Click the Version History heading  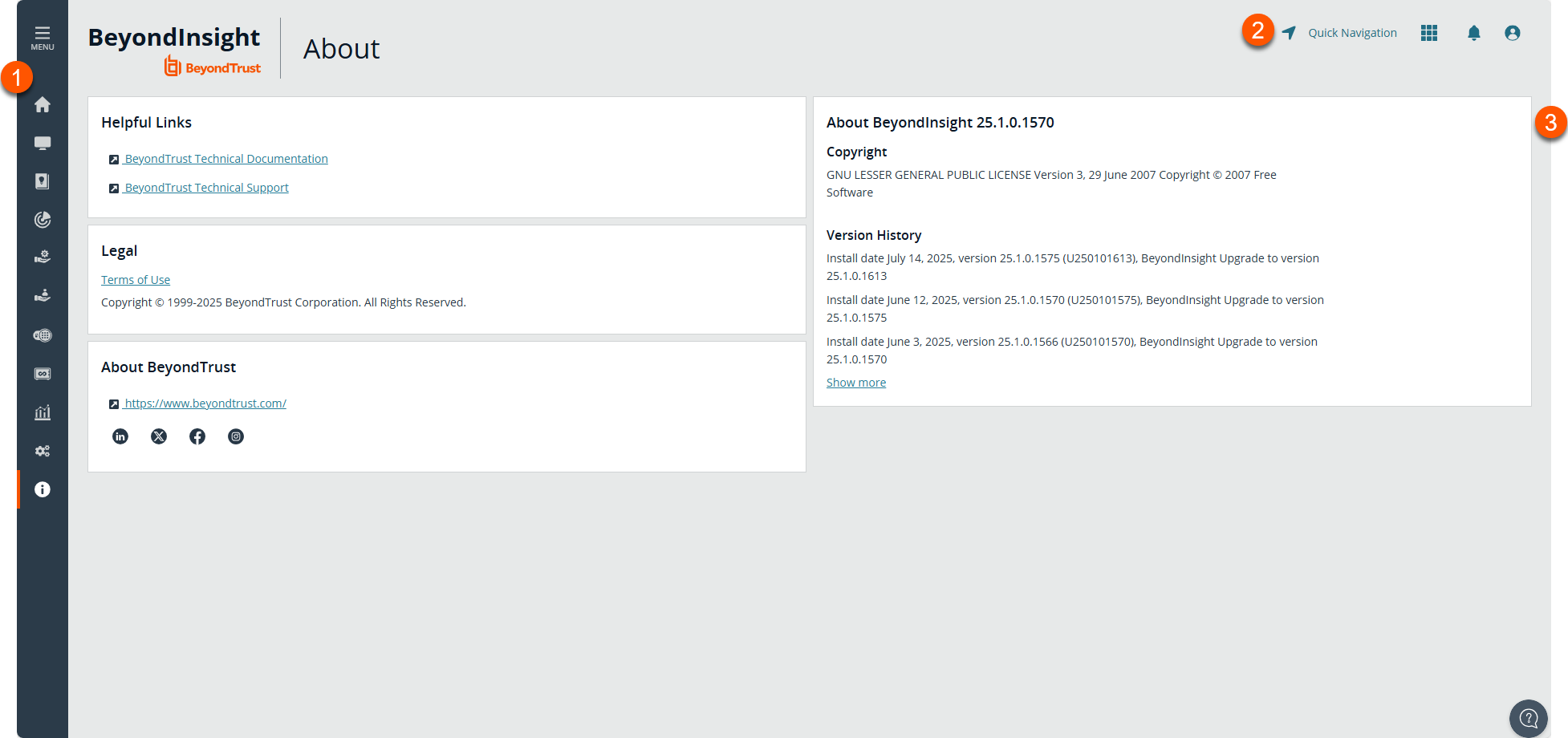tap(874, 235)
